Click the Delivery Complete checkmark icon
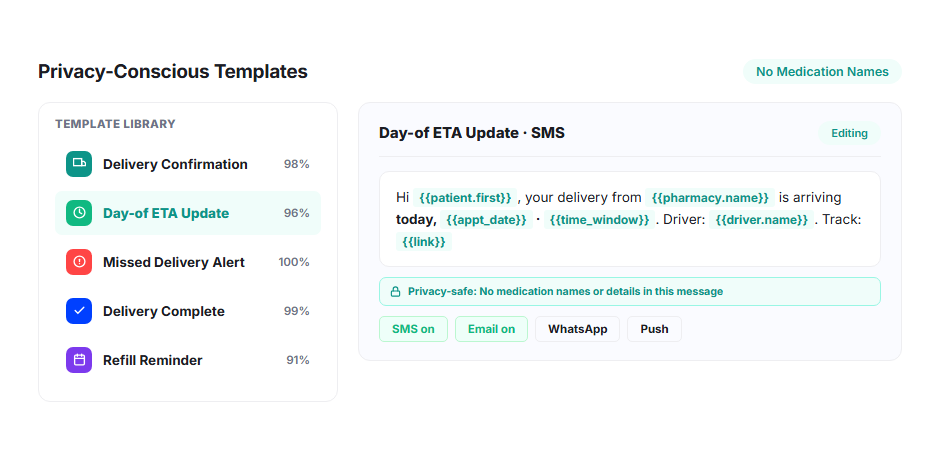 click(x=79, y=311)
